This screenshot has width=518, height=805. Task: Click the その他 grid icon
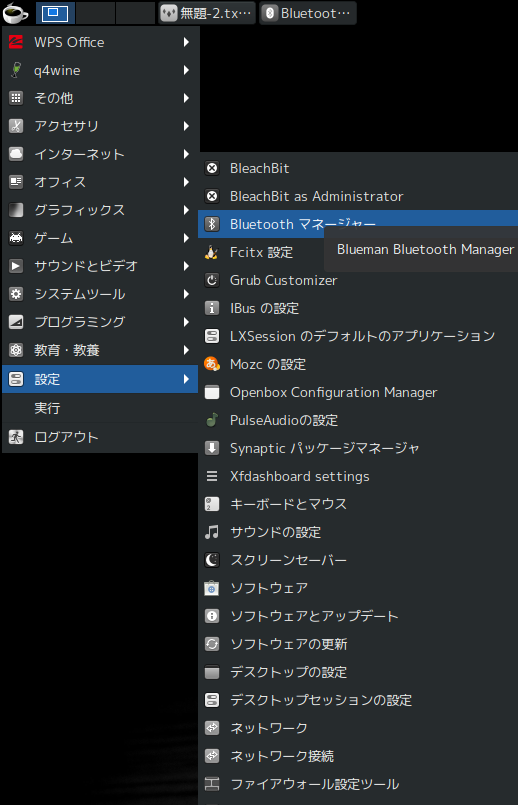click(x=16, y=98)
